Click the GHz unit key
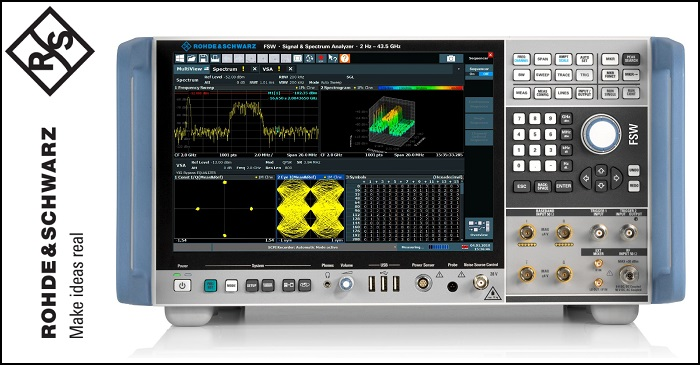 click(x=566, y=118)
